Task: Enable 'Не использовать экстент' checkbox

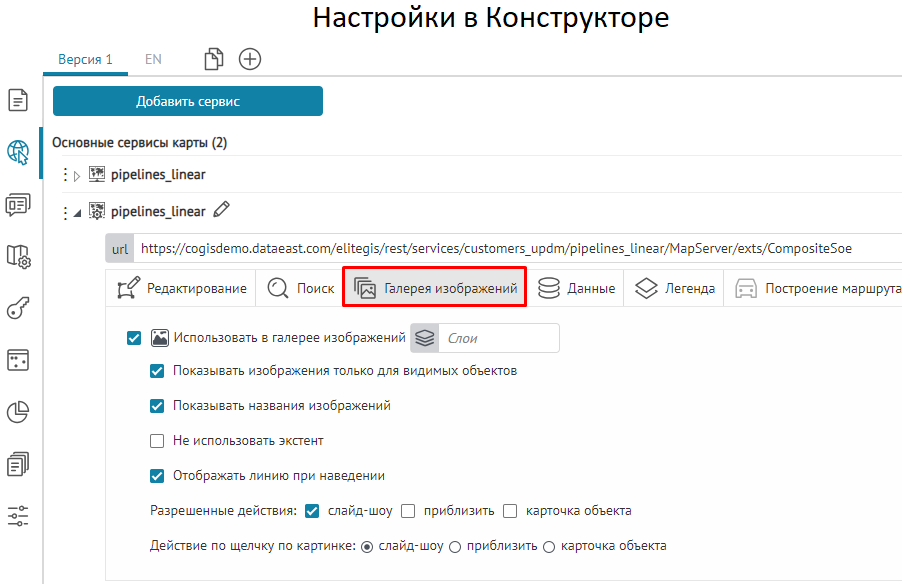Action: click(x=157, y=441)
